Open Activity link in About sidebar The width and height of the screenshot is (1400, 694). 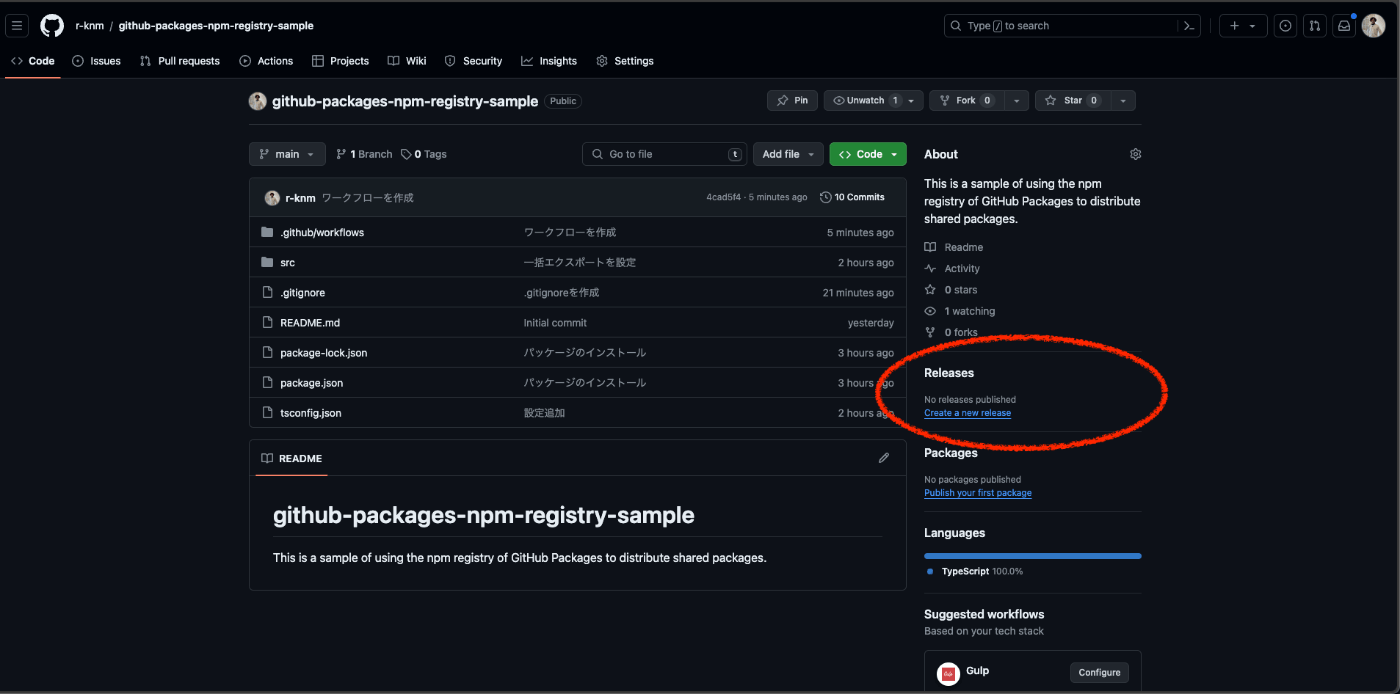pyautogui.click(x=952, y=268)
